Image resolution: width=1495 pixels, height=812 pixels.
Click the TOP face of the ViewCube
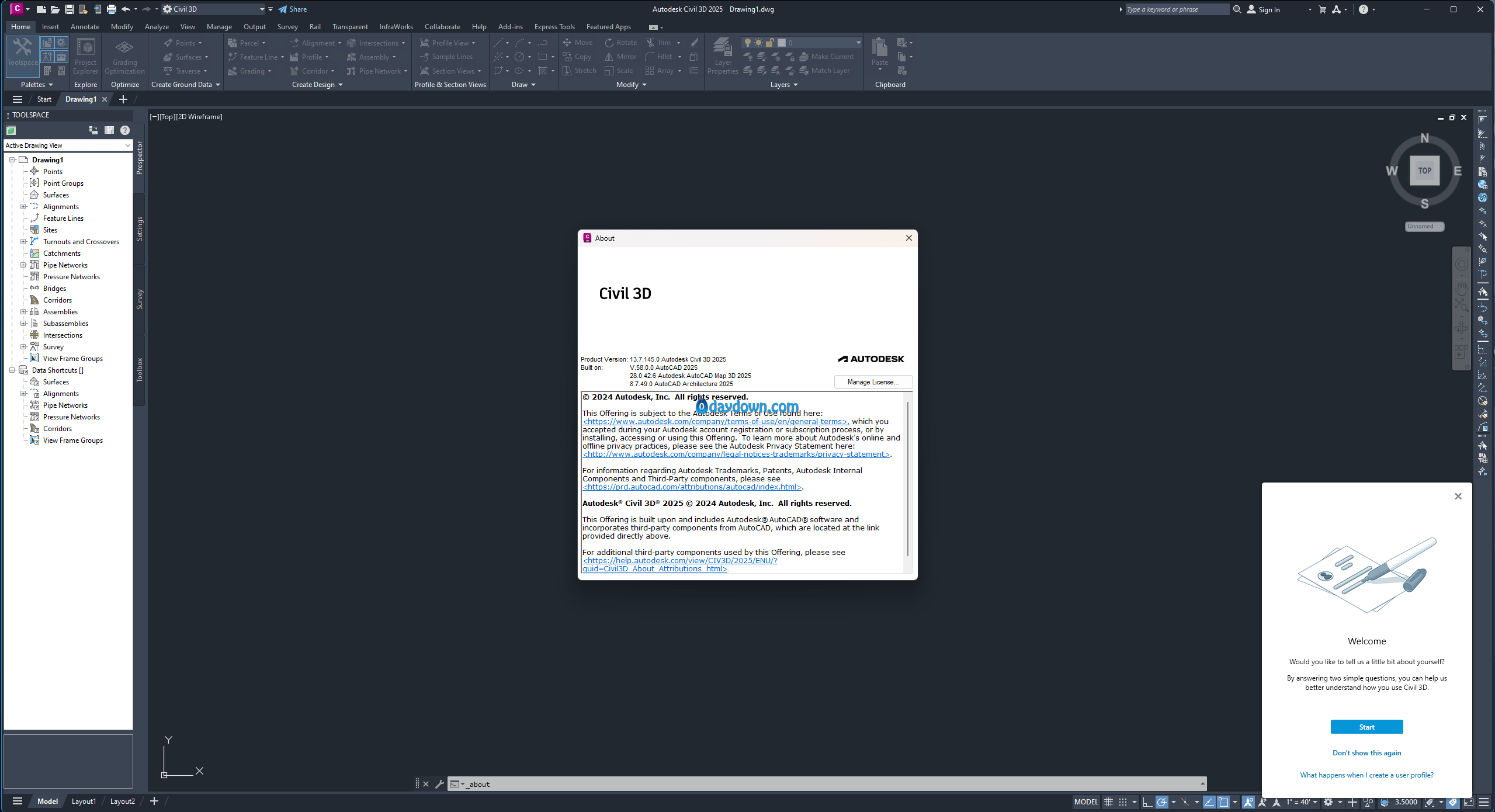(x=1424, y=171)
